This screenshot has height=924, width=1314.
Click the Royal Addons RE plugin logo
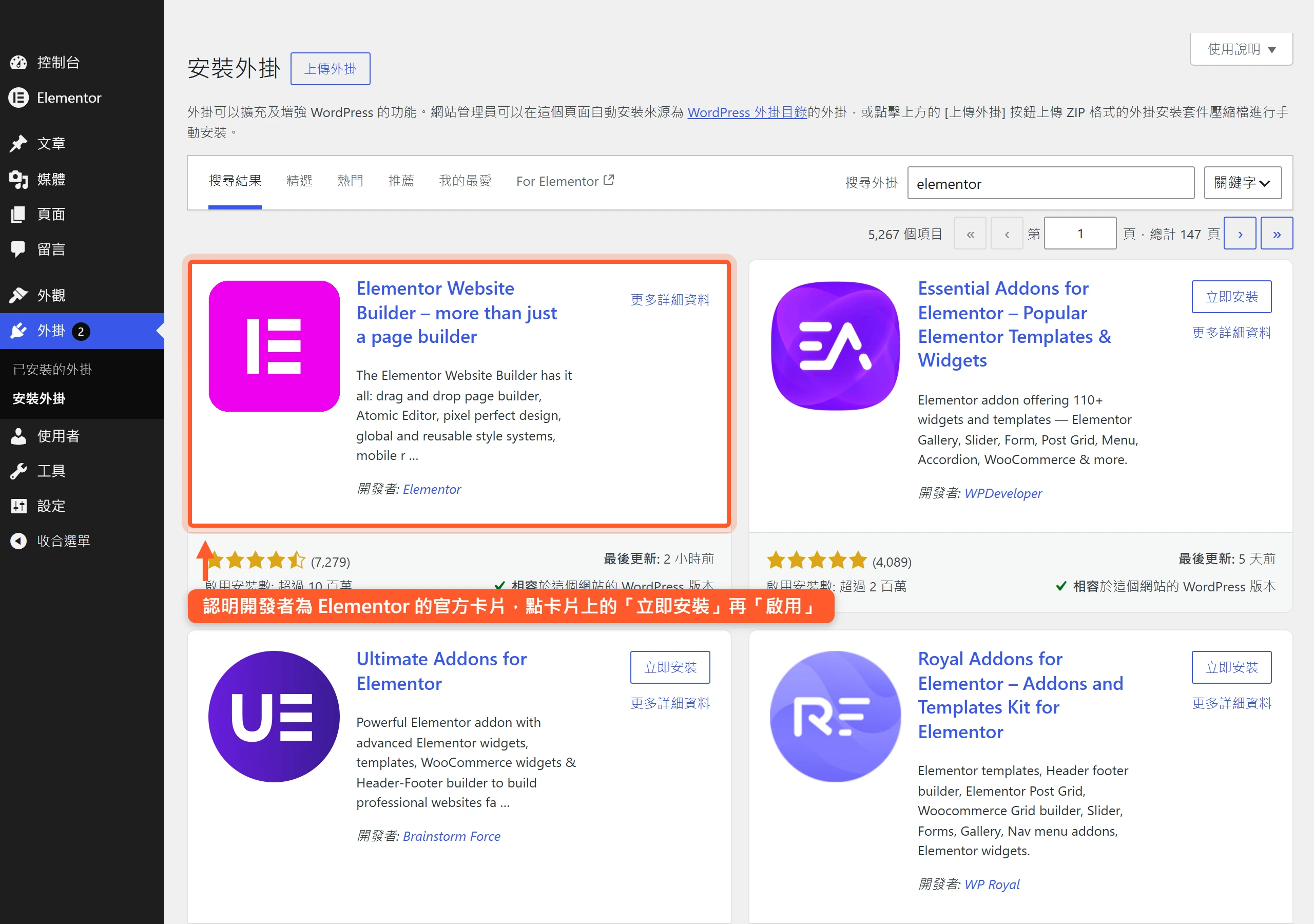[x=836, y=716]
